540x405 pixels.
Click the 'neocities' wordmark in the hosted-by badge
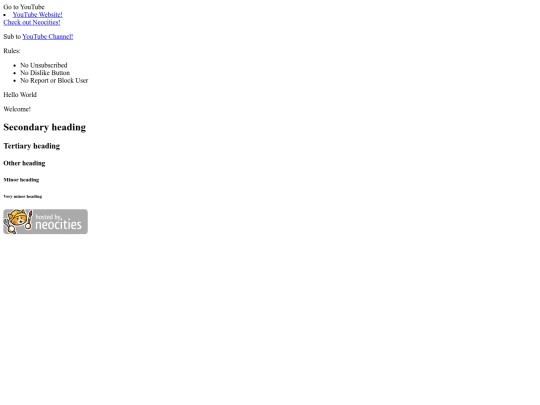59,225
